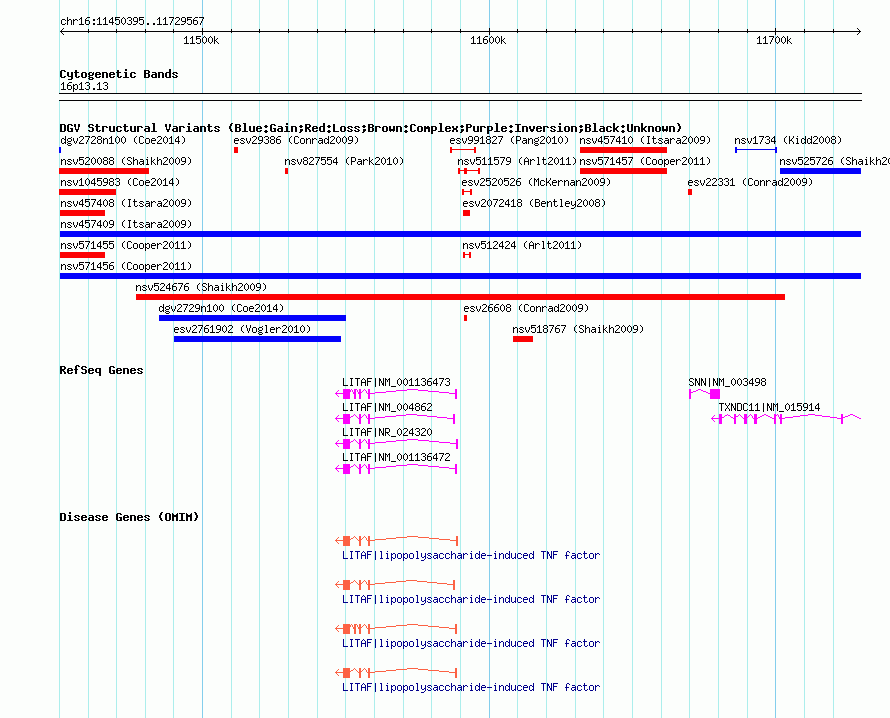The height and width of the screenshot is (718, 890).
Task: Open transcript LITAF|NR_024320
Action: pyautogui.click(x=387, y=433)
